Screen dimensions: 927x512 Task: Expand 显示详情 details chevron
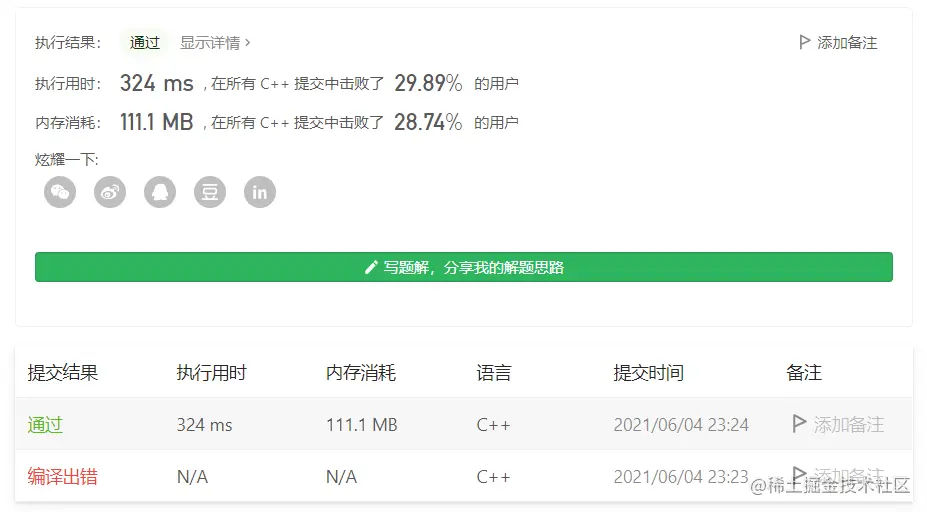pyautogui.click(x=248, y=43)
